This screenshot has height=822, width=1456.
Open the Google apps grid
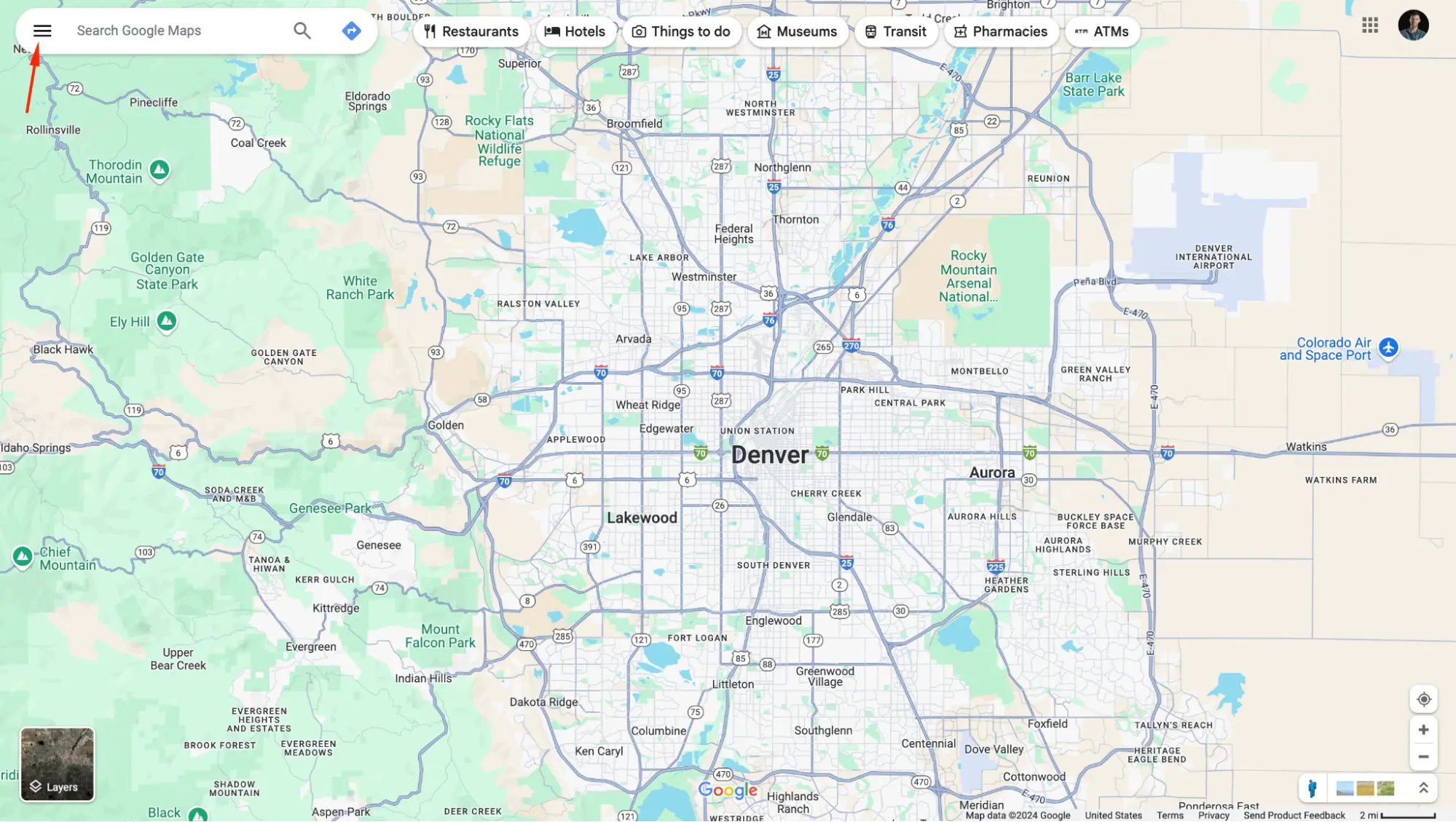click(x=1369, y=25)
